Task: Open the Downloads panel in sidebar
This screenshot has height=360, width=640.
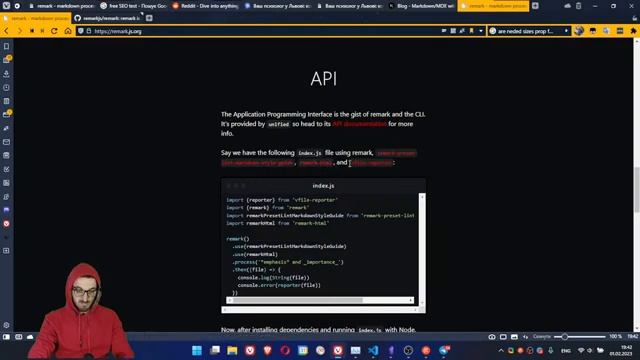Action: tap(7, 73)
